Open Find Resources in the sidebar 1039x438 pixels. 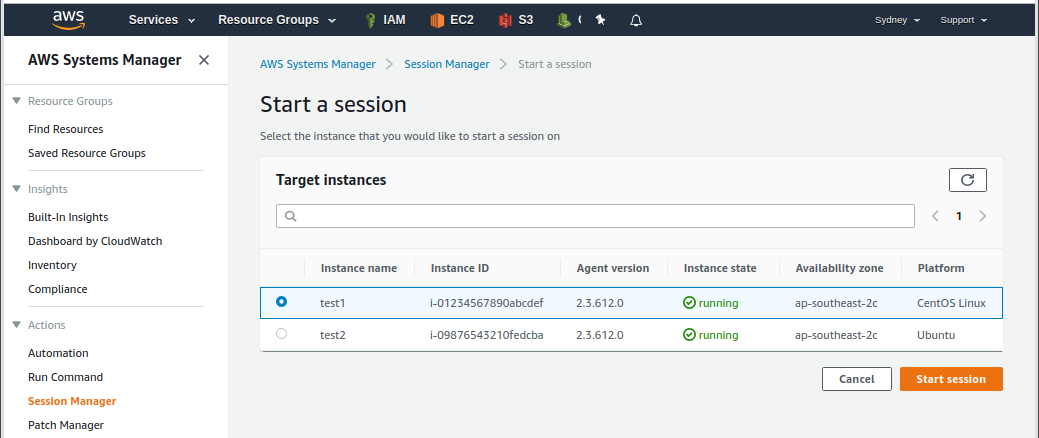click(66, 129)
